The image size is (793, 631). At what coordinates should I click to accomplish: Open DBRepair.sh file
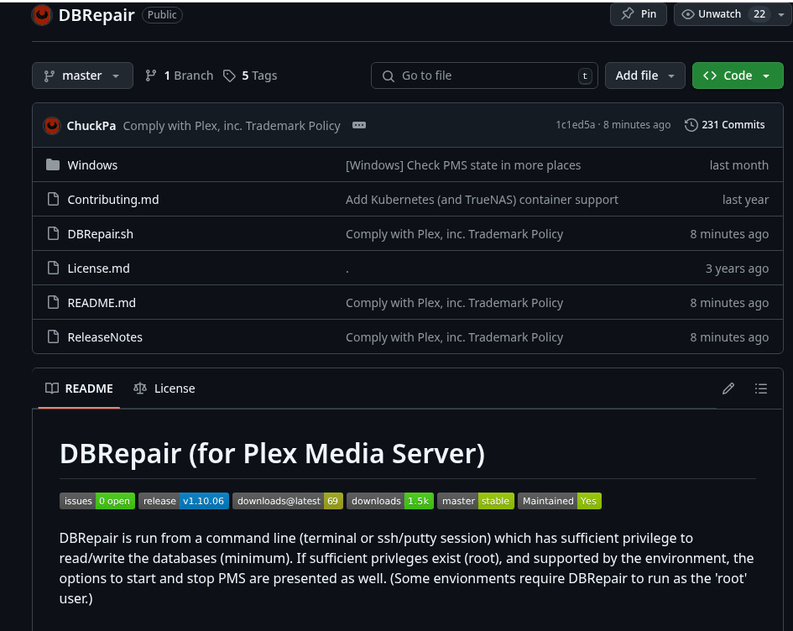pyautogui.click(x=100, y=234)
